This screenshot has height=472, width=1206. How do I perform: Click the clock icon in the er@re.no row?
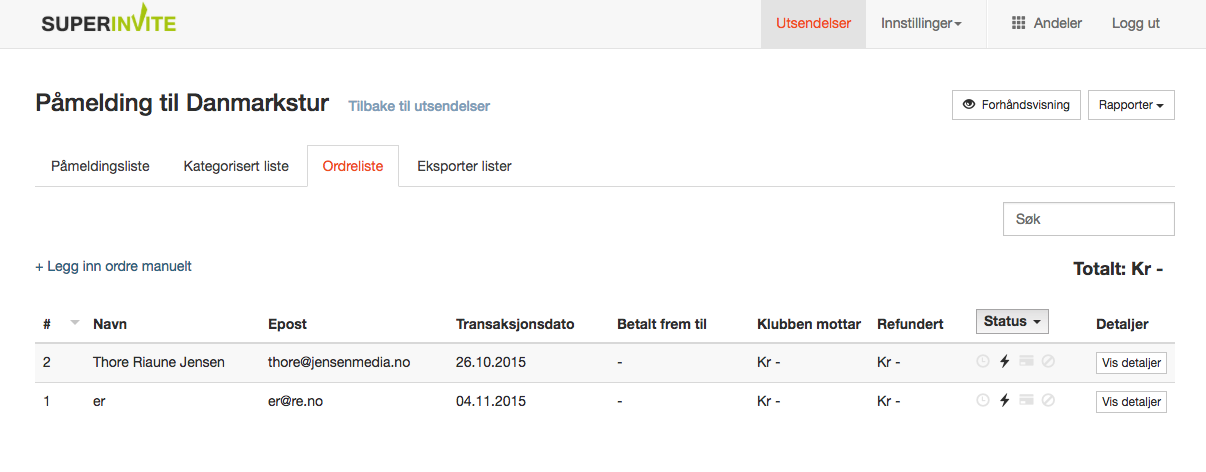983,401
